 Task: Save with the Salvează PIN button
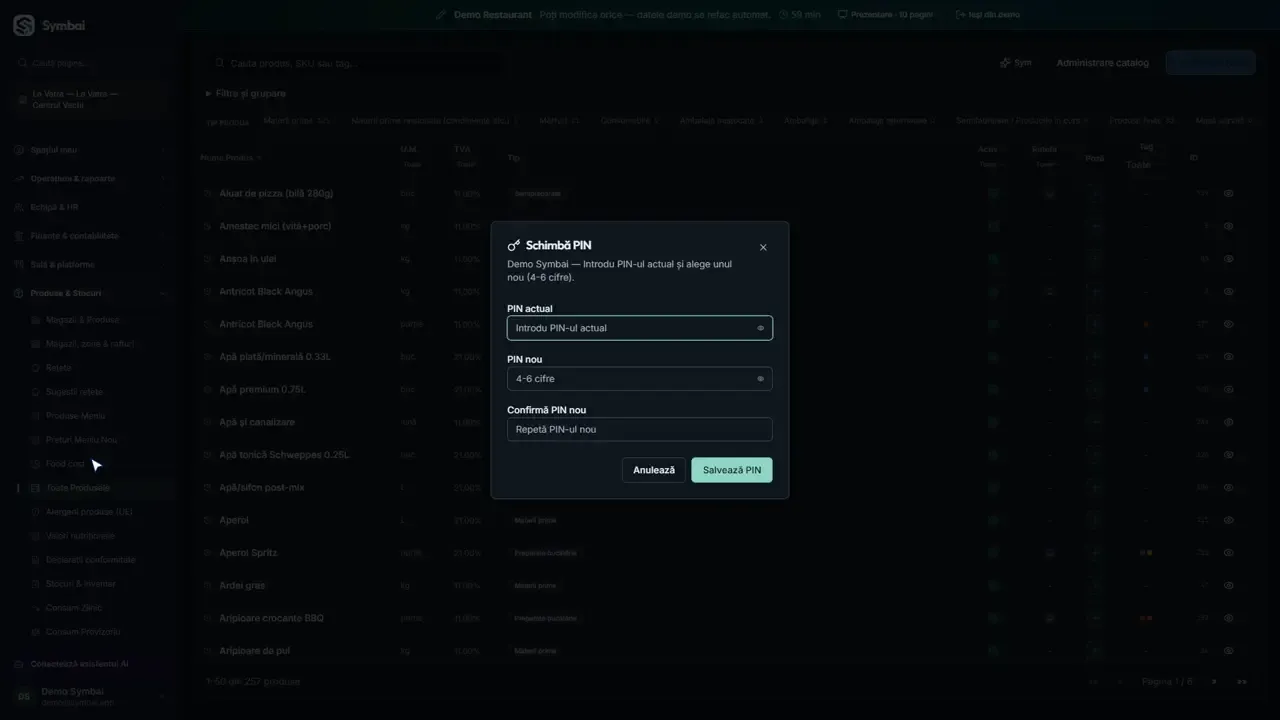coord(732,470)
